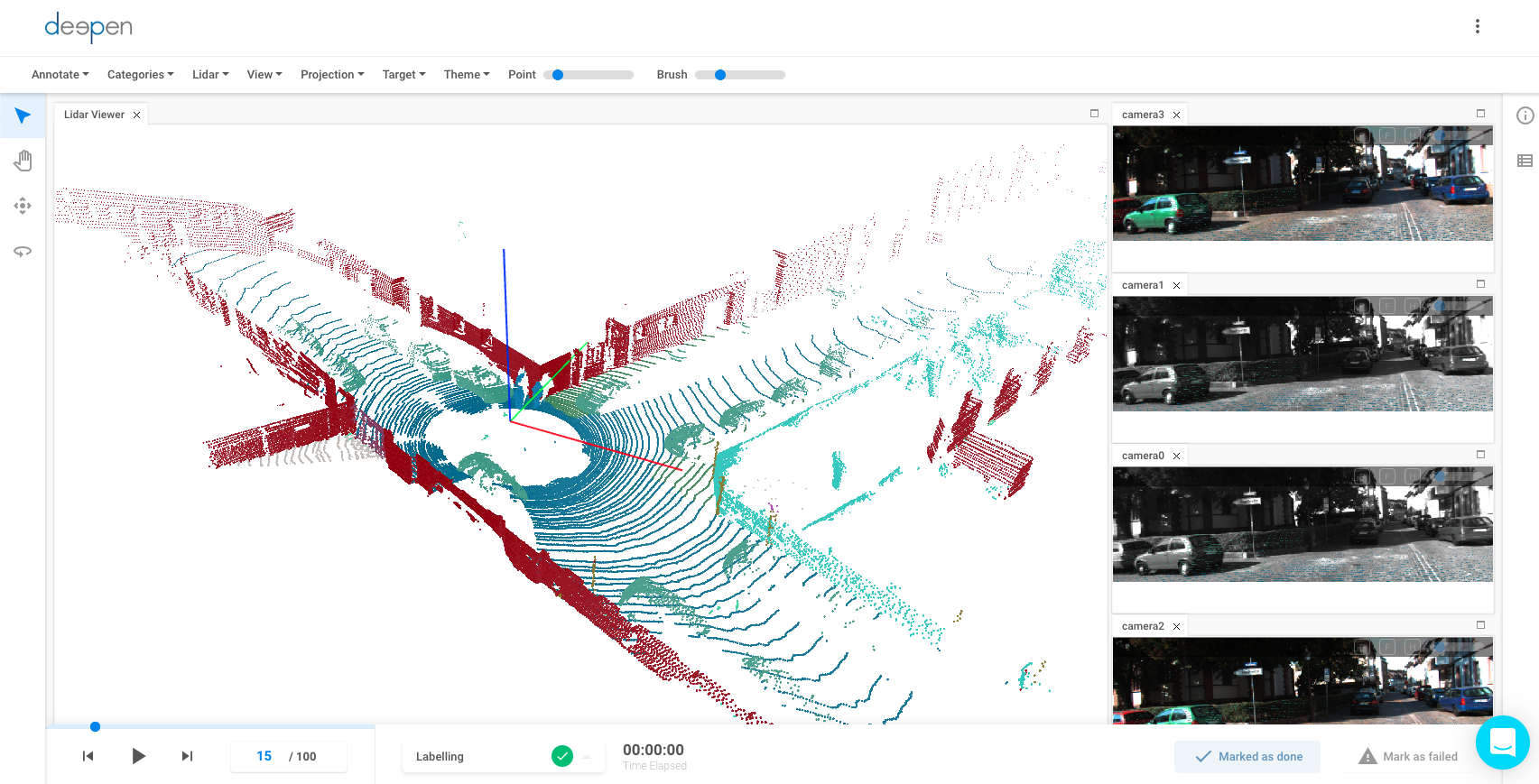Toggle the F button on camera1
The image size is (1539, 784).
click(x=1387, y=306)
